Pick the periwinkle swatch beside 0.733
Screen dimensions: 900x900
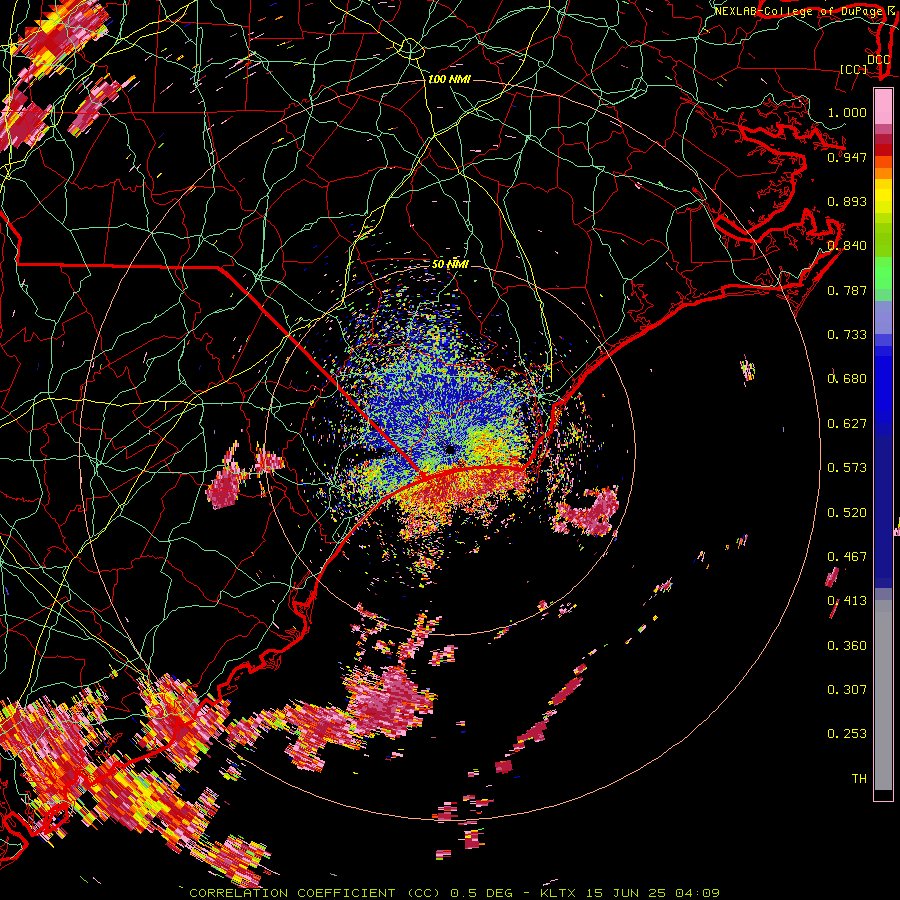pos(883,317)
